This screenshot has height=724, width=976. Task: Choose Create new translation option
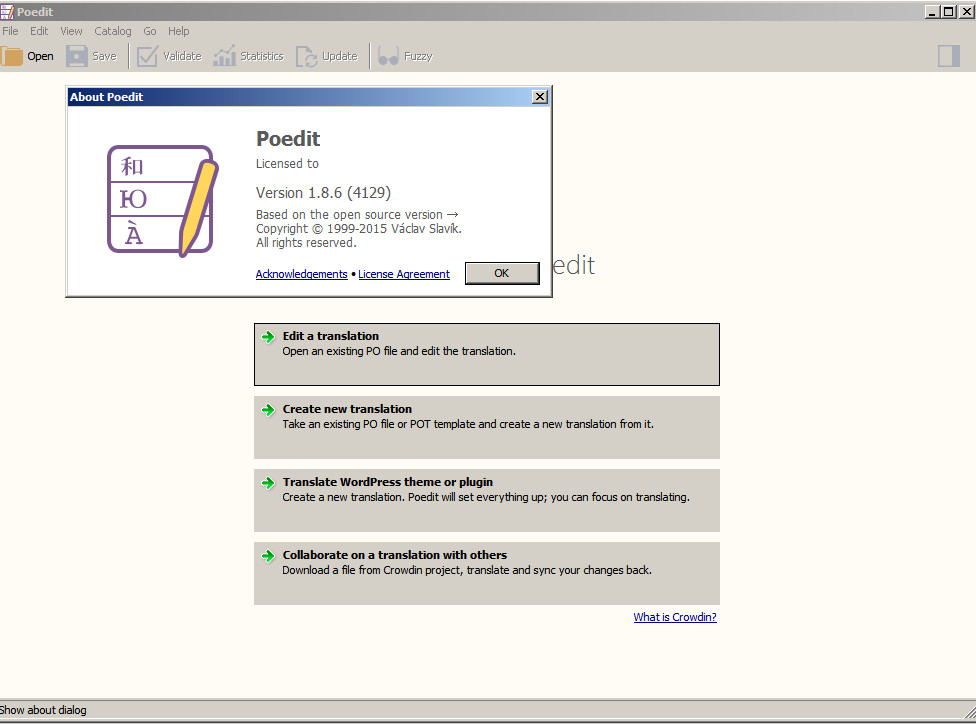(346, 409)
